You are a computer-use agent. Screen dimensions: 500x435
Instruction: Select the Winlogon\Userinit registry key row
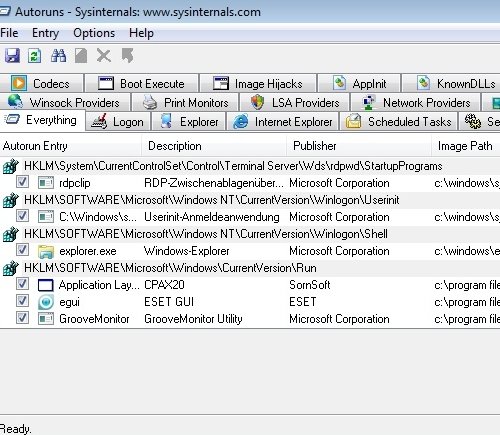pos(250,200)
